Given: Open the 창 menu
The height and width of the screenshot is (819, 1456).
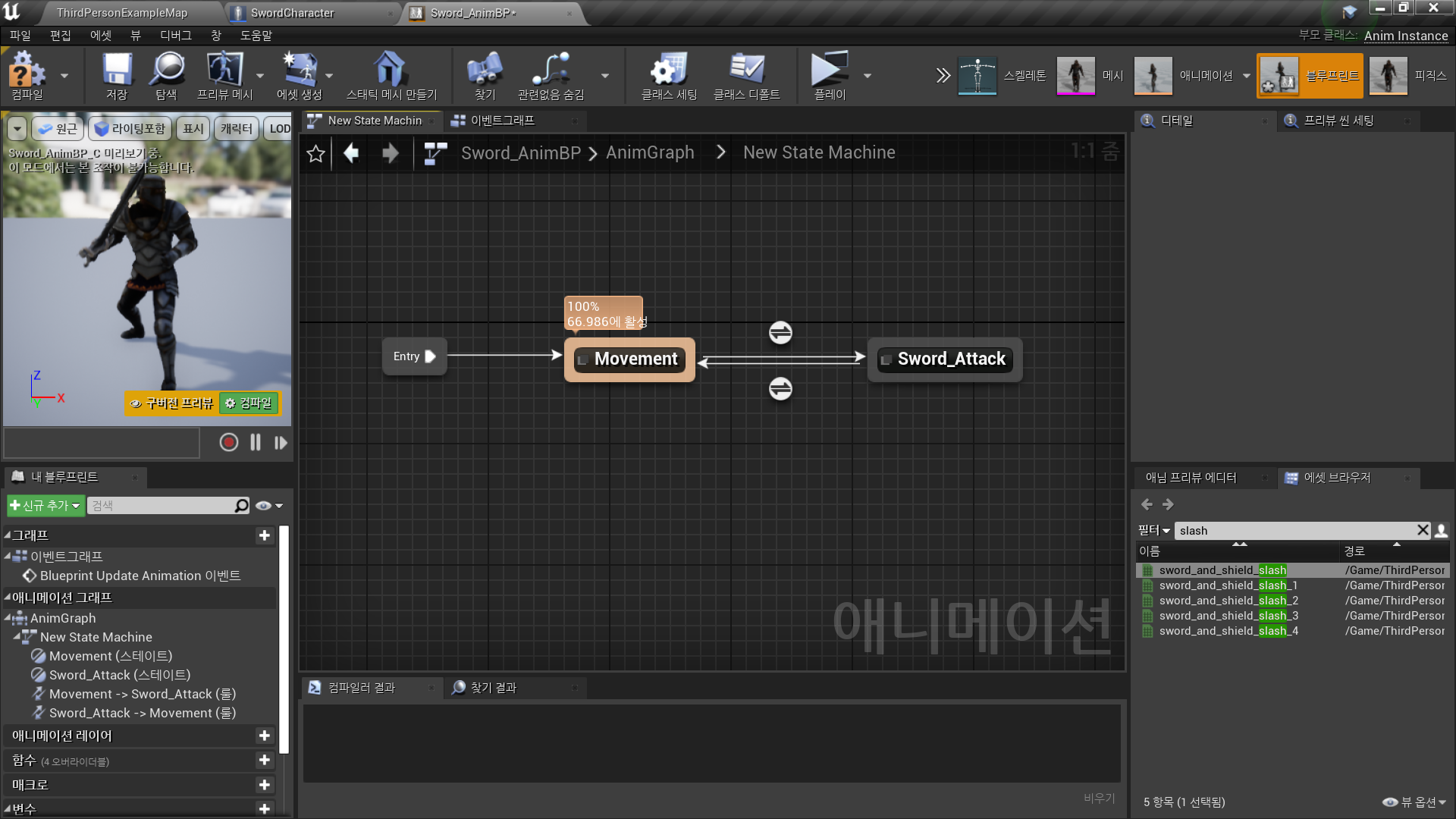Looking at the screenshot, I should 216,35.
